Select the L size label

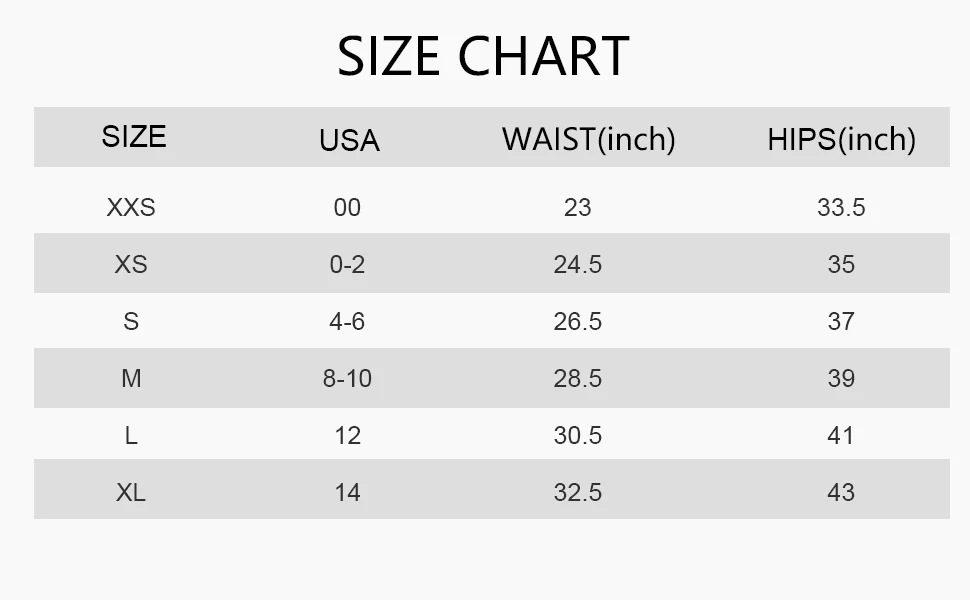pos(131,435)
